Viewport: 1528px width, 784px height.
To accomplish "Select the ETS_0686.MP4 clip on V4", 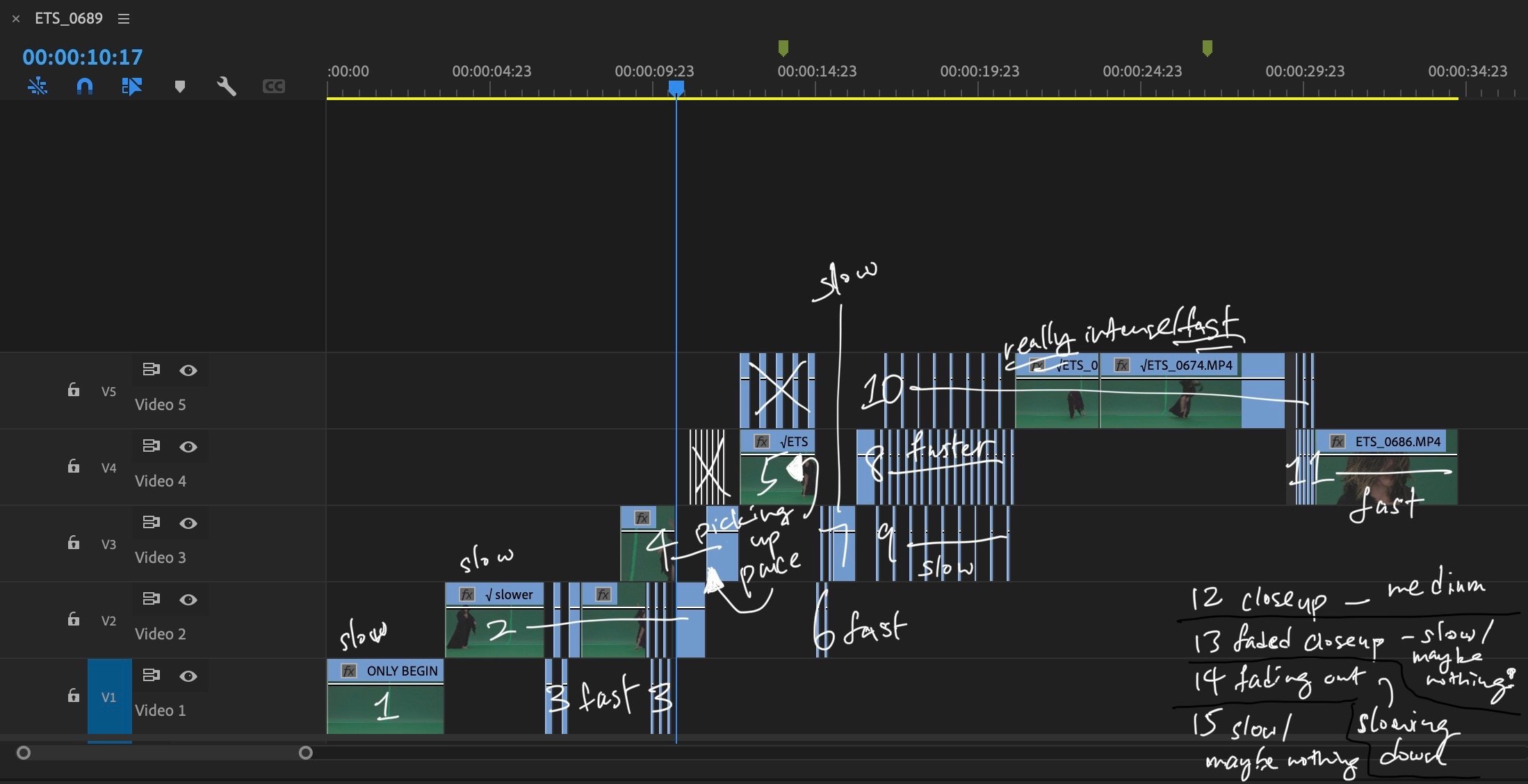I will pyautogui.click(x=1386, y=467).
